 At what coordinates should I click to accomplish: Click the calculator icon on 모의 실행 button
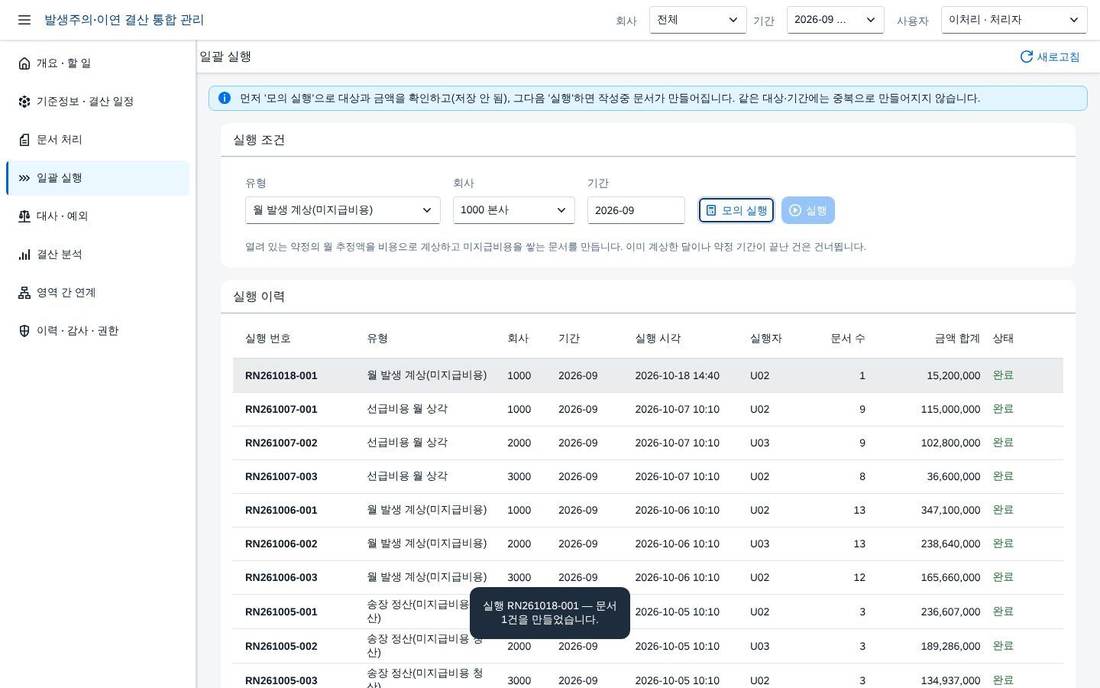click(711, 210)
